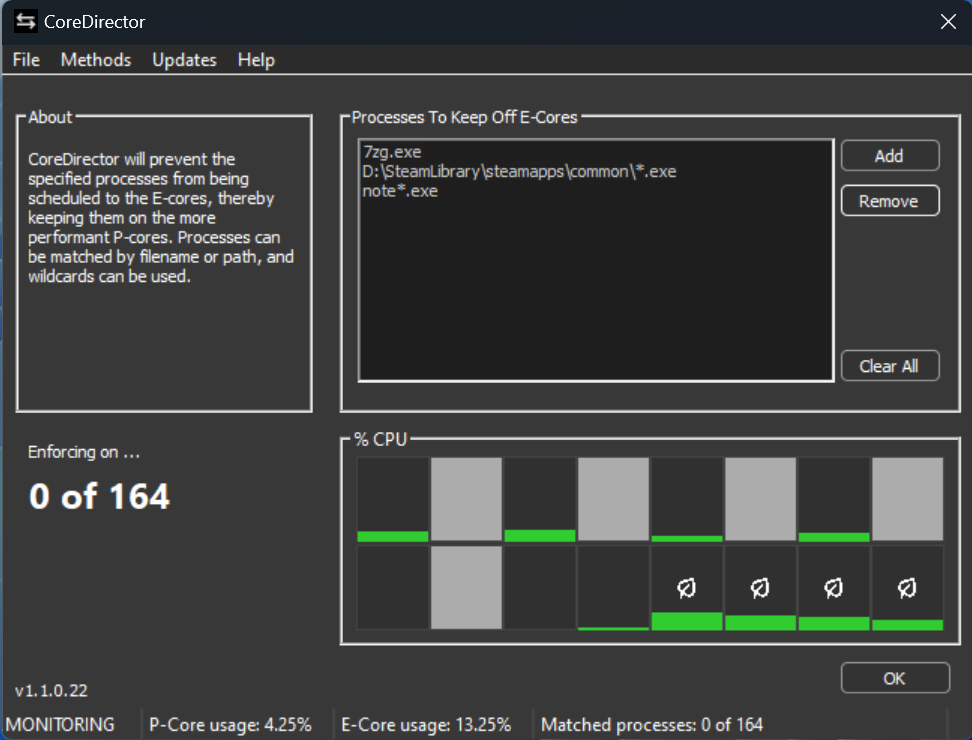Close the CoreDirector window
The image size is (972, 740).
pos(947,21)
